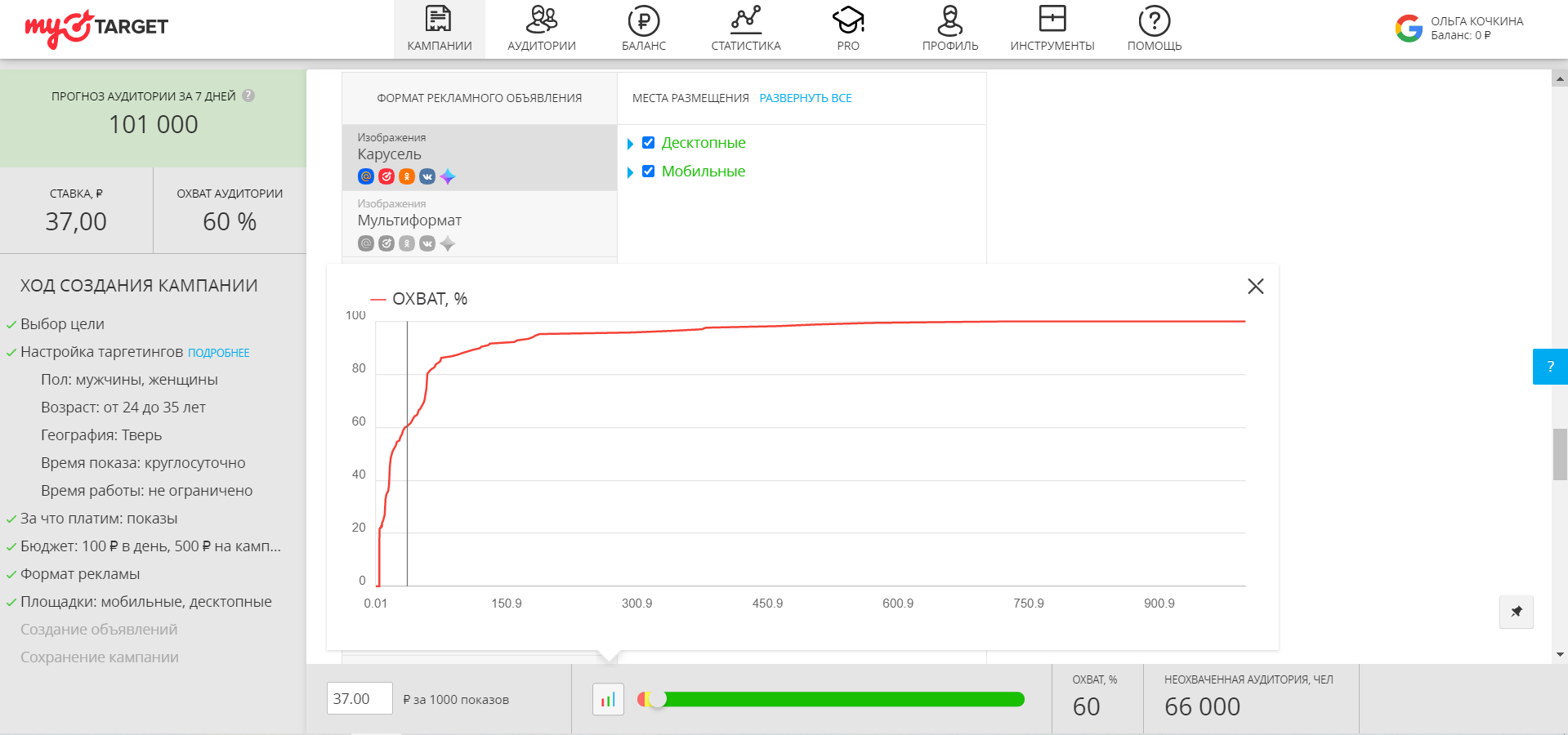1568x735 pixels.
Task: Click the bar chart icon near bid field
Action: tap(608, 700)
